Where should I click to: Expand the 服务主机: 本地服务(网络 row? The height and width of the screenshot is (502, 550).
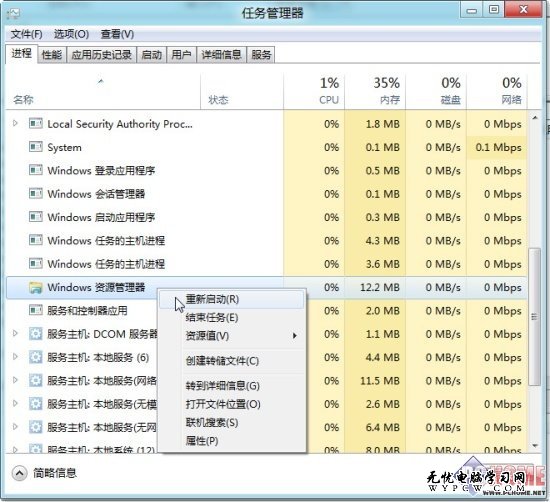pos(15,380)
